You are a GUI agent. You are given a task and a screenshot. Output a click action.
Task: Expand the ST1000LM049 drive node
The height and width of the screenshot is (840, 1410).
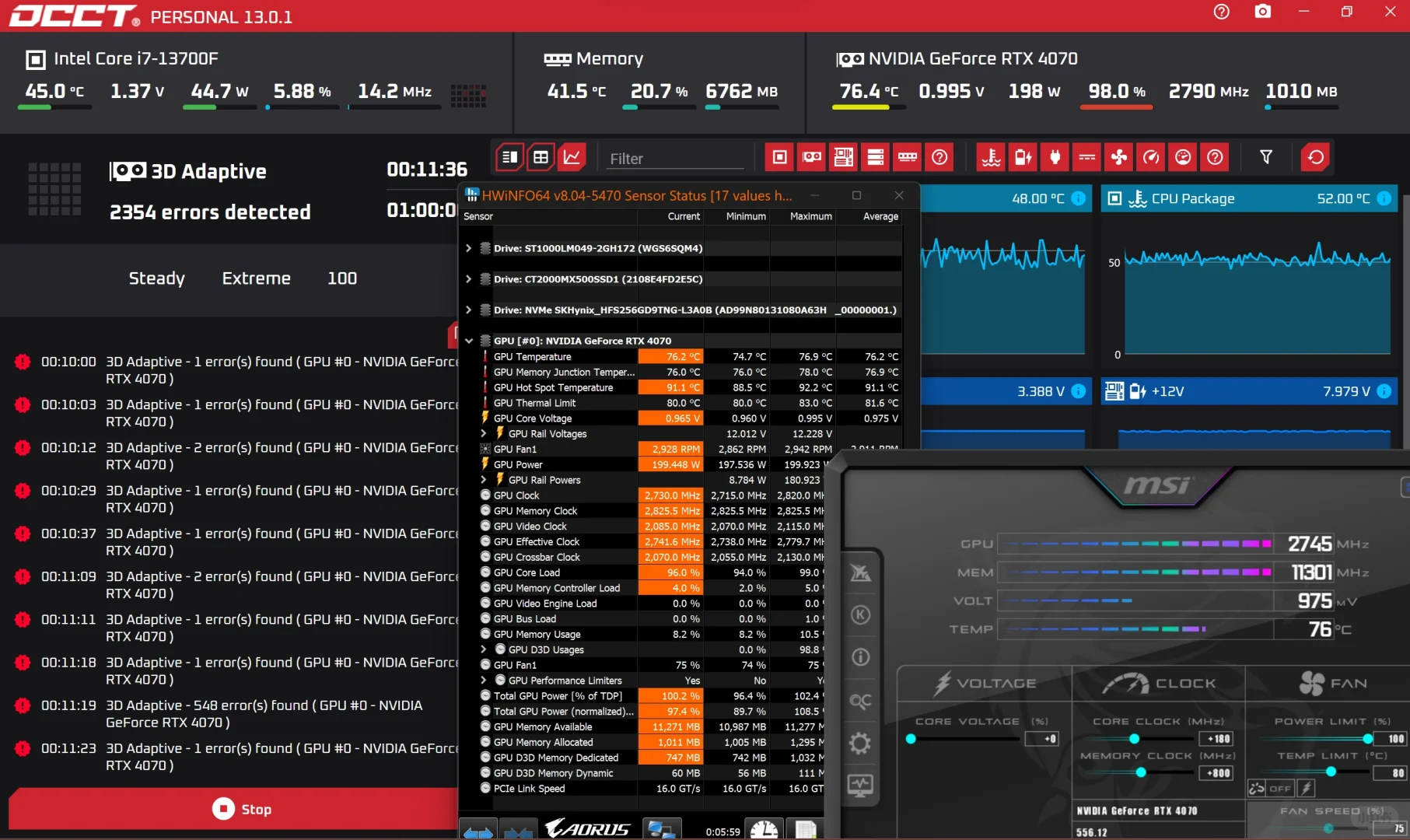click(468, 248)
